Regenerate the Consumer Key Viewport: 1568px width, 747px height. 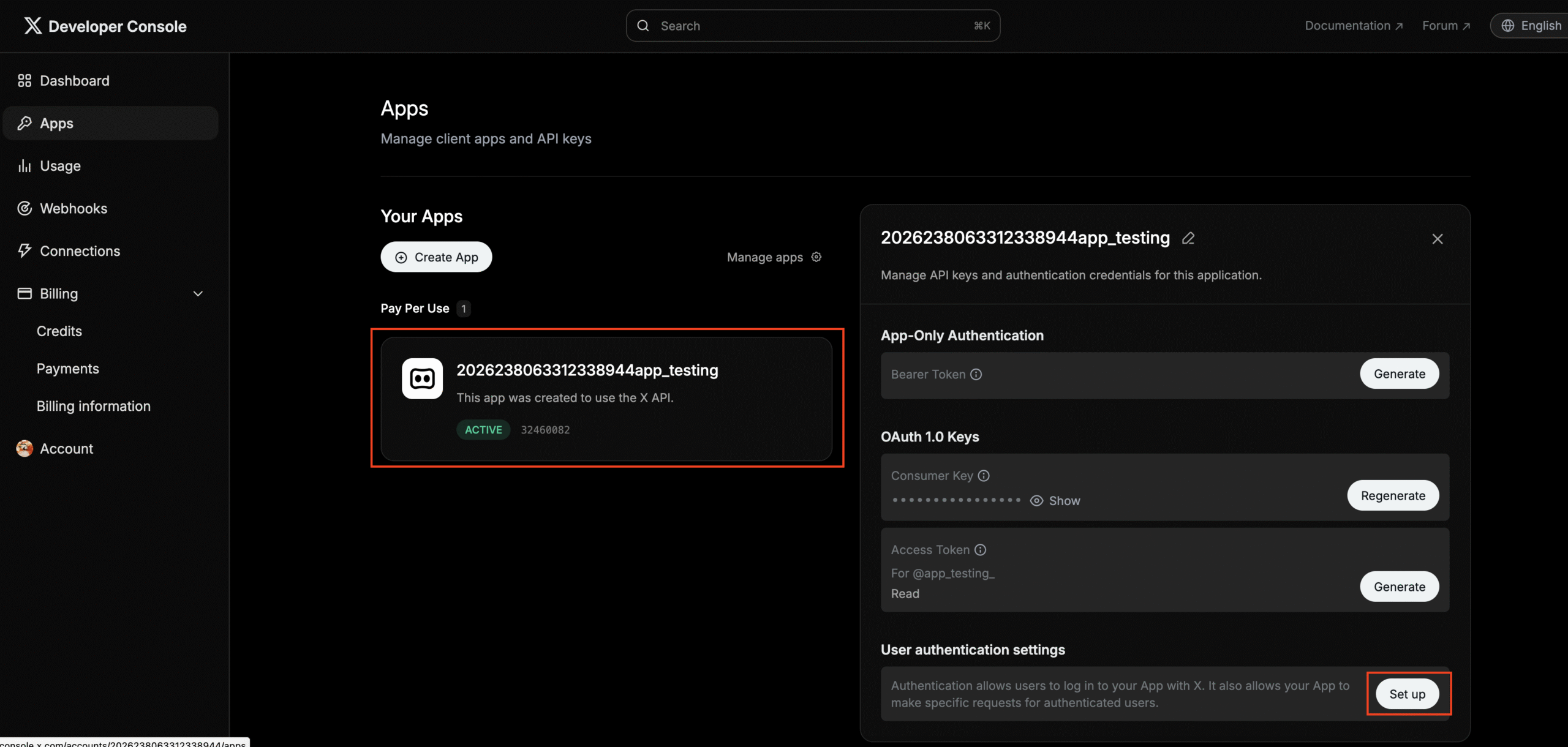[x=1393, y=496]
